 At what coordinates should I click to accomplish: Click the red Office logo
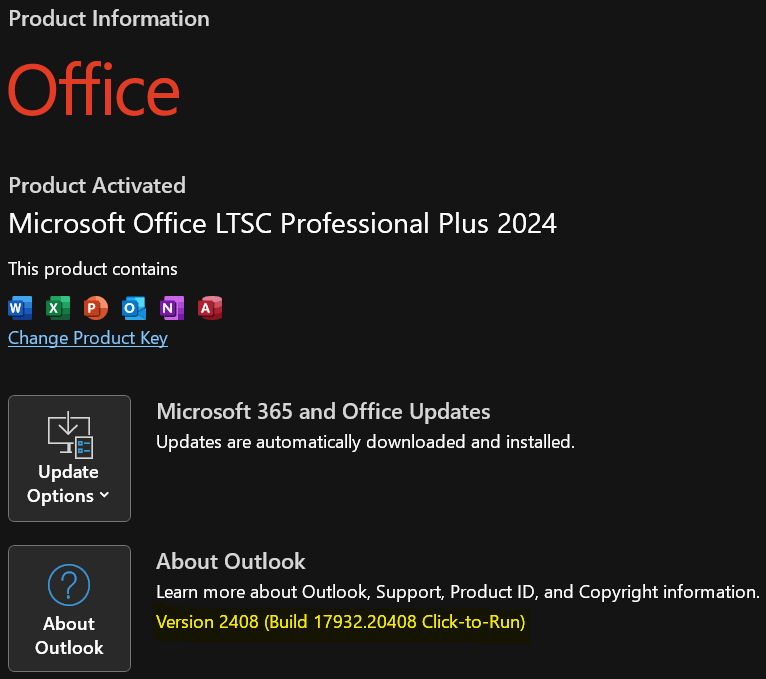(x=94, y=89)
